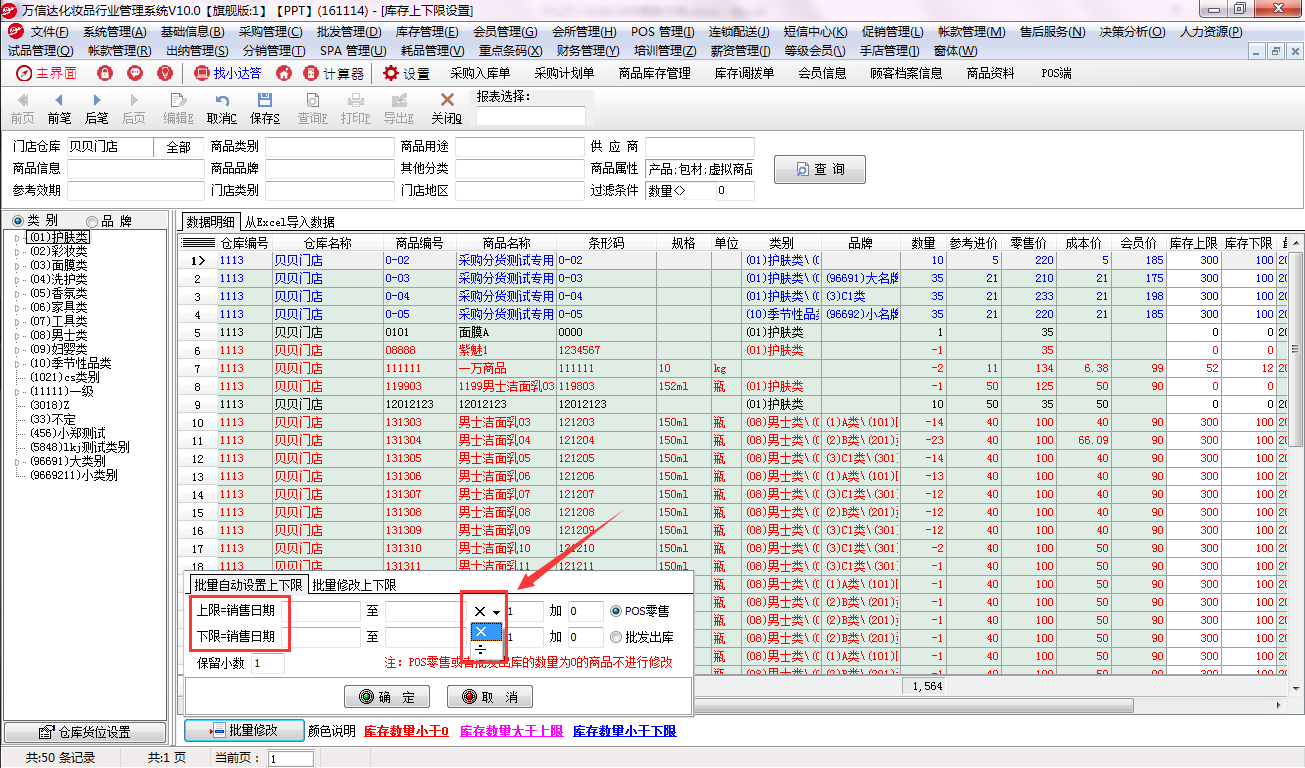The image size is (1305, 768).
Task: Click the 导出 export icon
Action: tap(399, 108)
